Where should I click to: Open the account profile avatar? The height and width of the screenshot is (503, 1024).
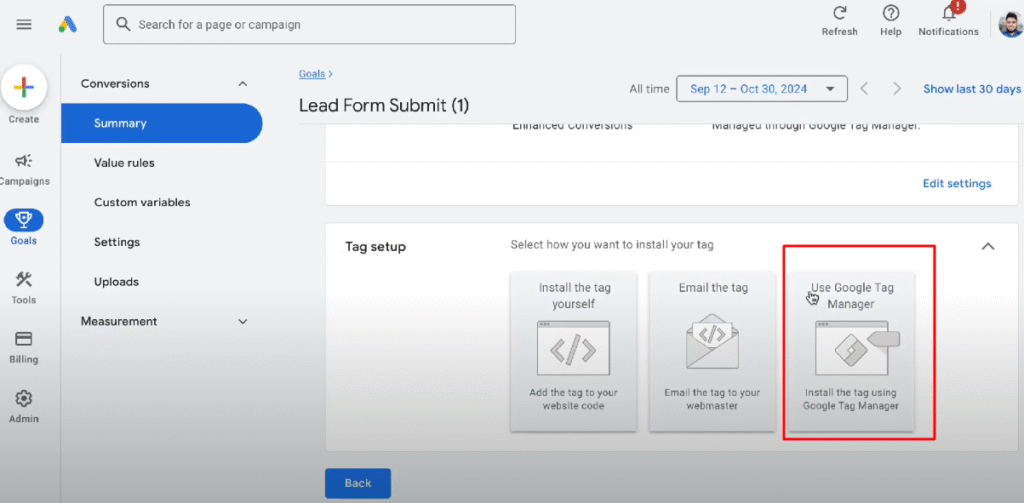[x=1011, y=25]
